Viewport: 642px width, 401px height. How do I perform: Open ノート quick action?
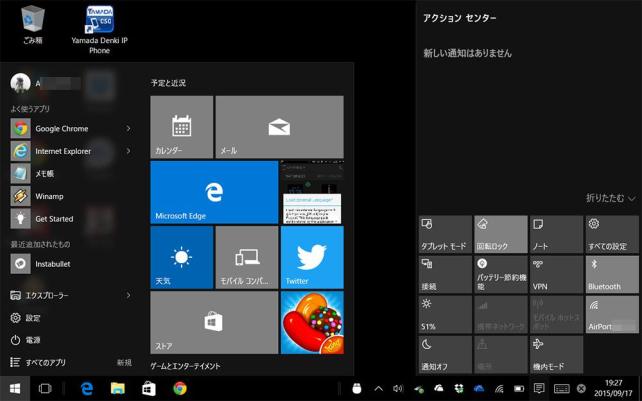pos(556,234)
